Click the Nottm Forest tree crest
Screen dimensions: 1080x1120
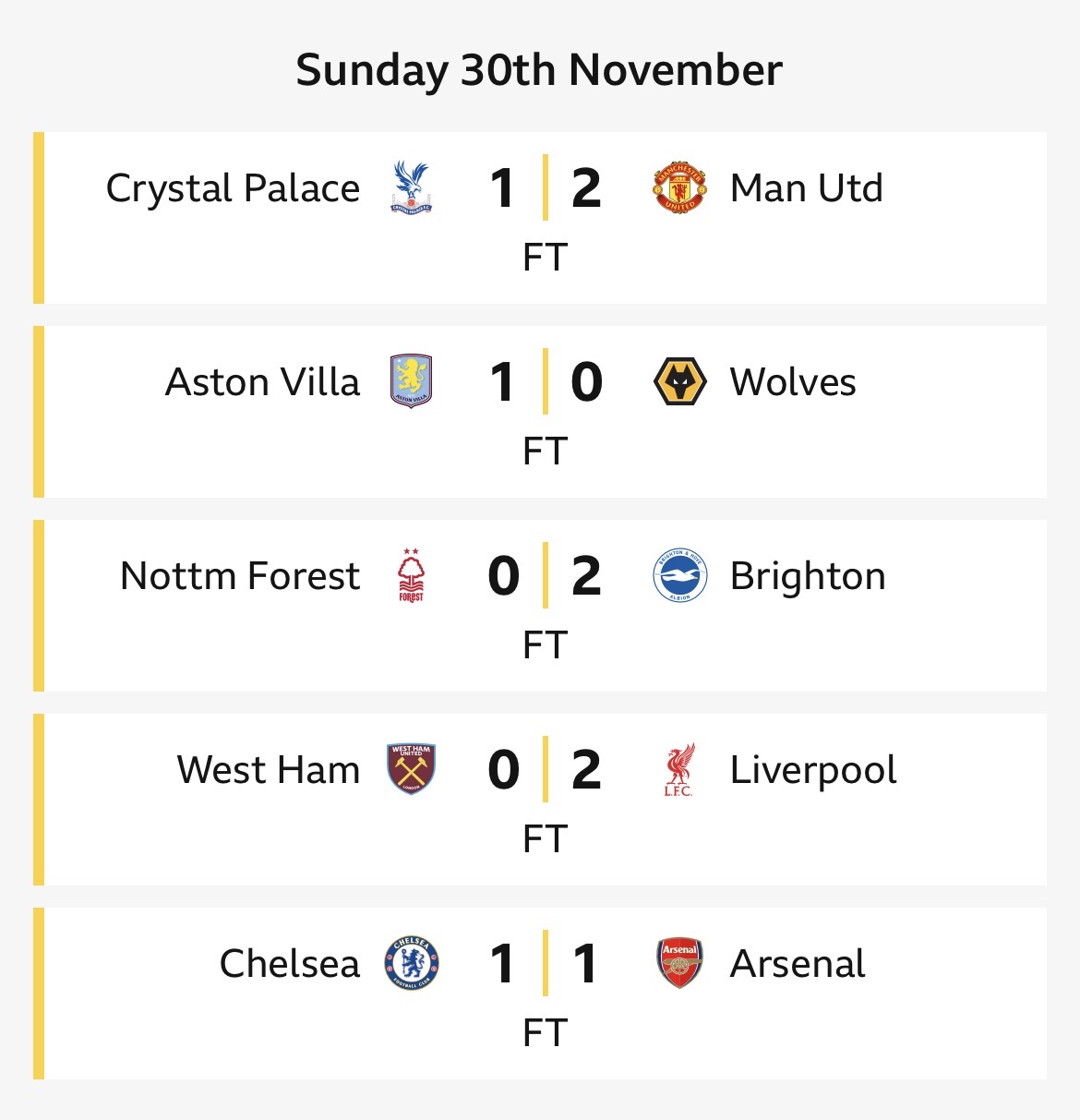[411, 575]
